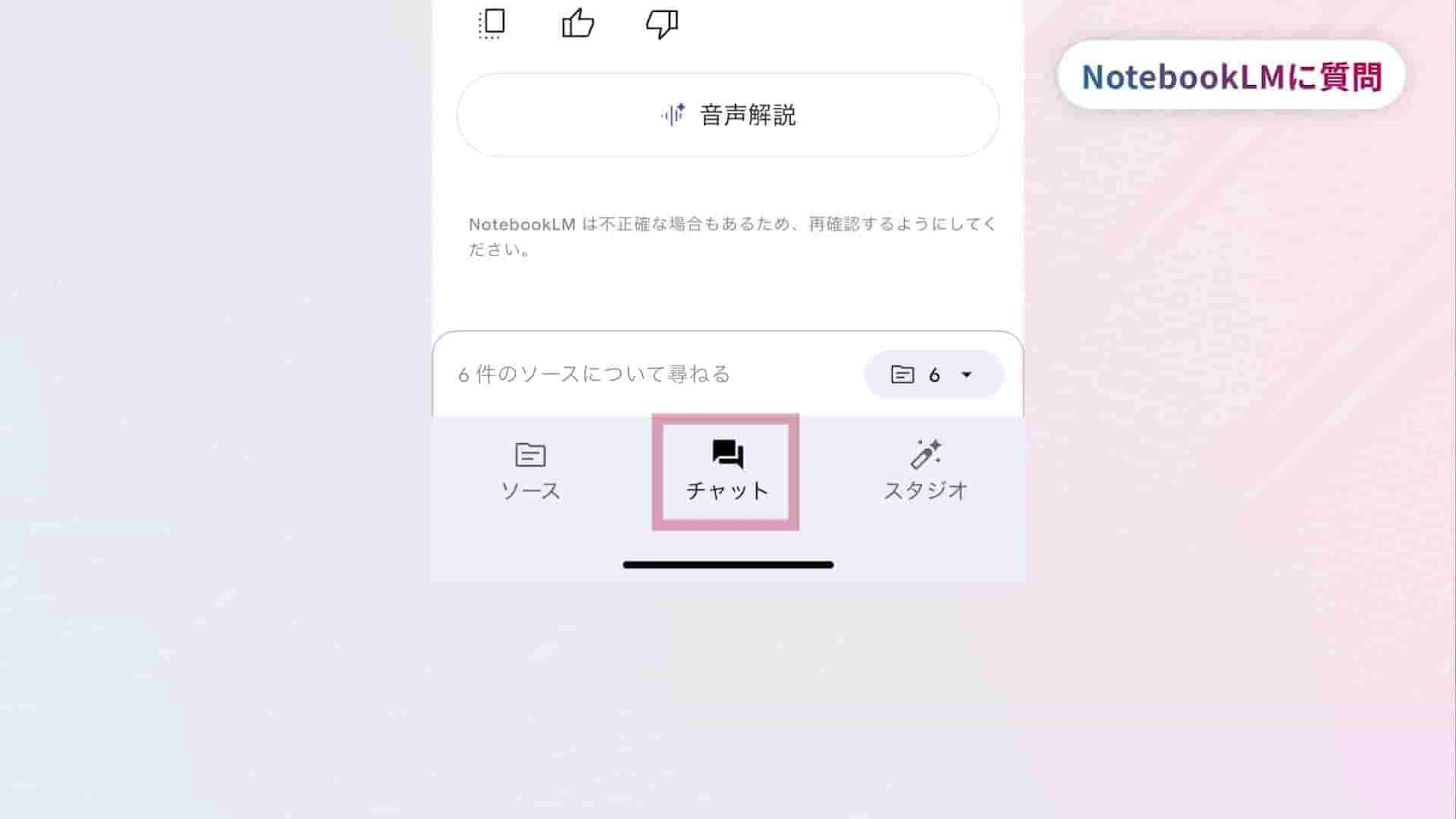Switch to the ソース tab label

pyautogui.click(x=531, y=491)
